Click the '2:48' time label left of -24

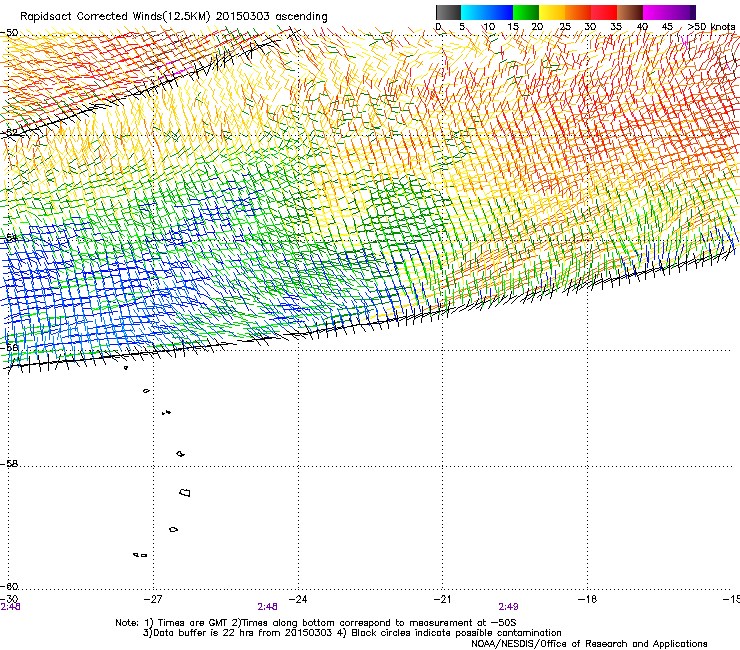tap(267, 607)
